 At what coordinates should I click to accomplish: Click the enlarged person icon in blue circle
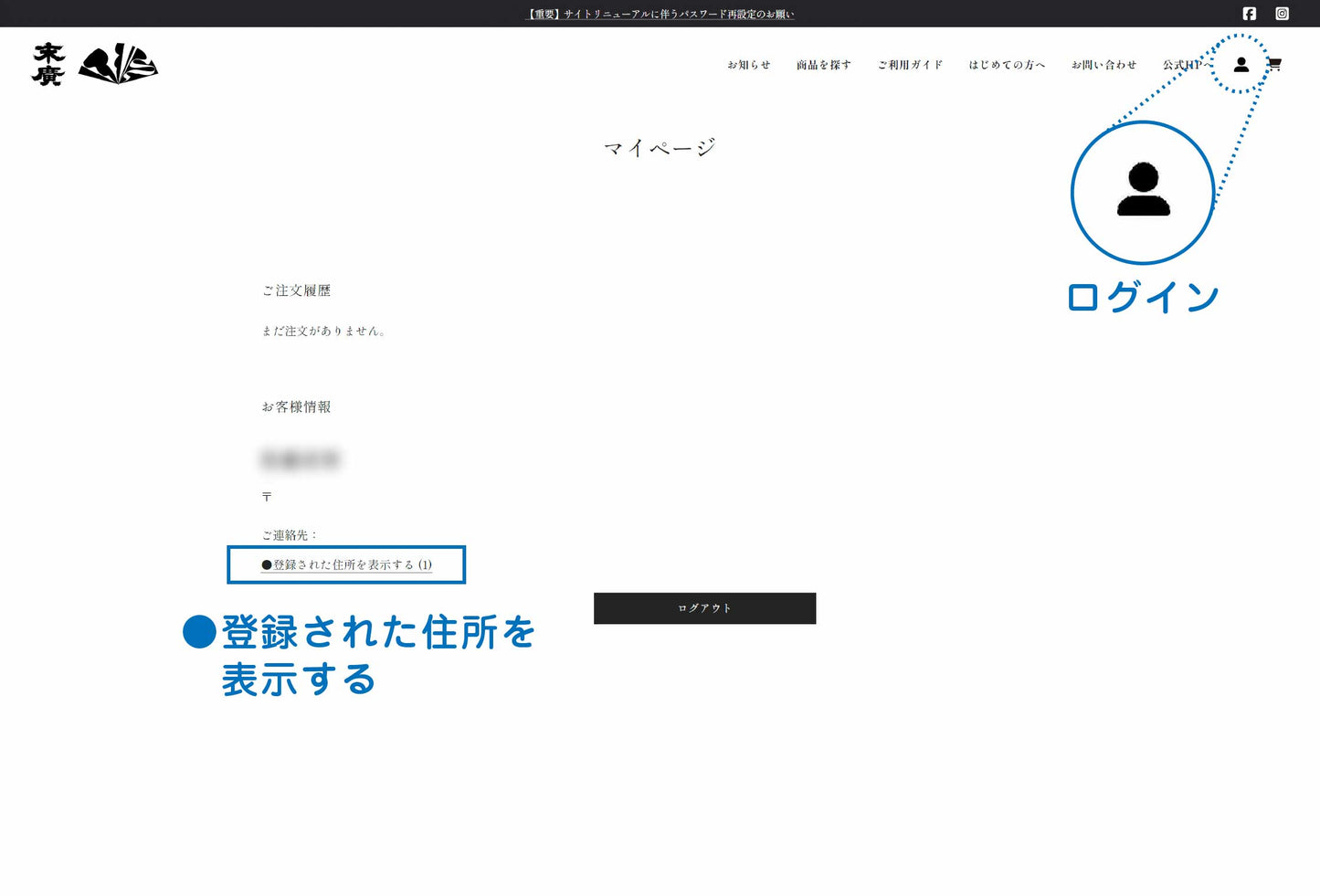(x=1143, y=191)
